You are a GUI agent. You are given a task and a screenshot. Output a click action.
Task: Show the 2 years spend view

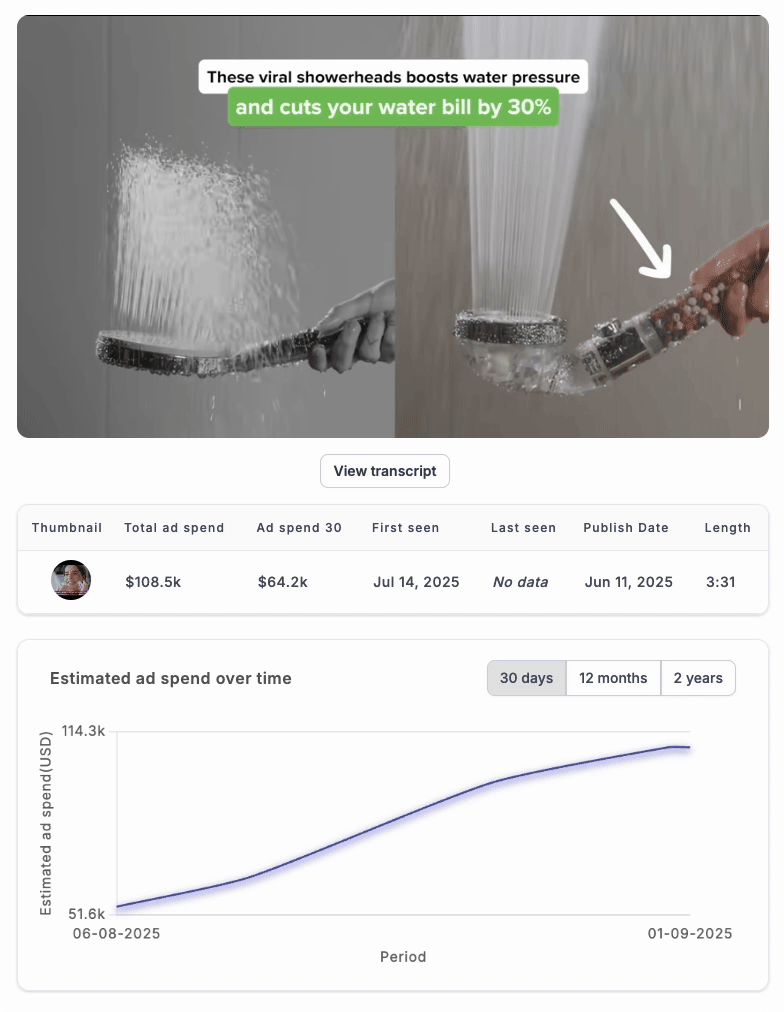(x=698, y=678)
